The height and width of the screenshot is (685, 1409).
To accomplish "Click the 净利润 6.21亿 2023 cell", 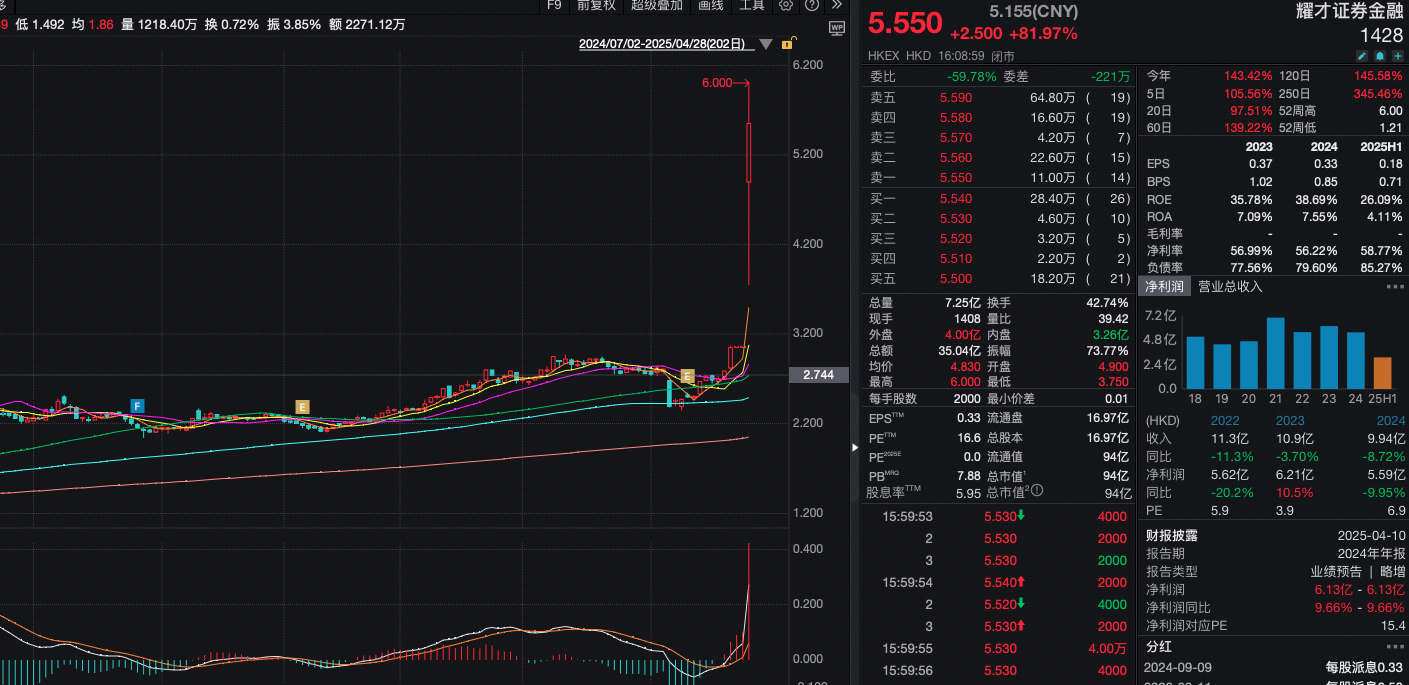I will (x=1293, y=475).
